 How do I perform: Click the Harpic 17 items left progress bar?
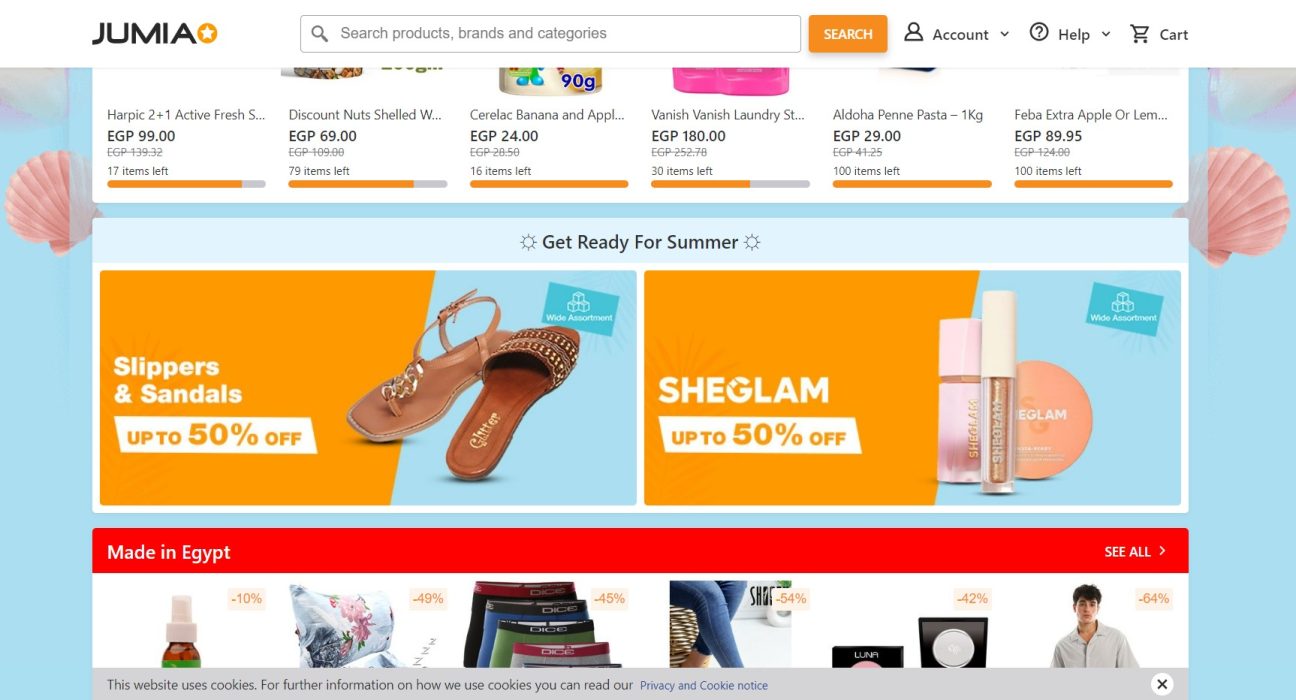pyautogui.click(x=186, y=184)
